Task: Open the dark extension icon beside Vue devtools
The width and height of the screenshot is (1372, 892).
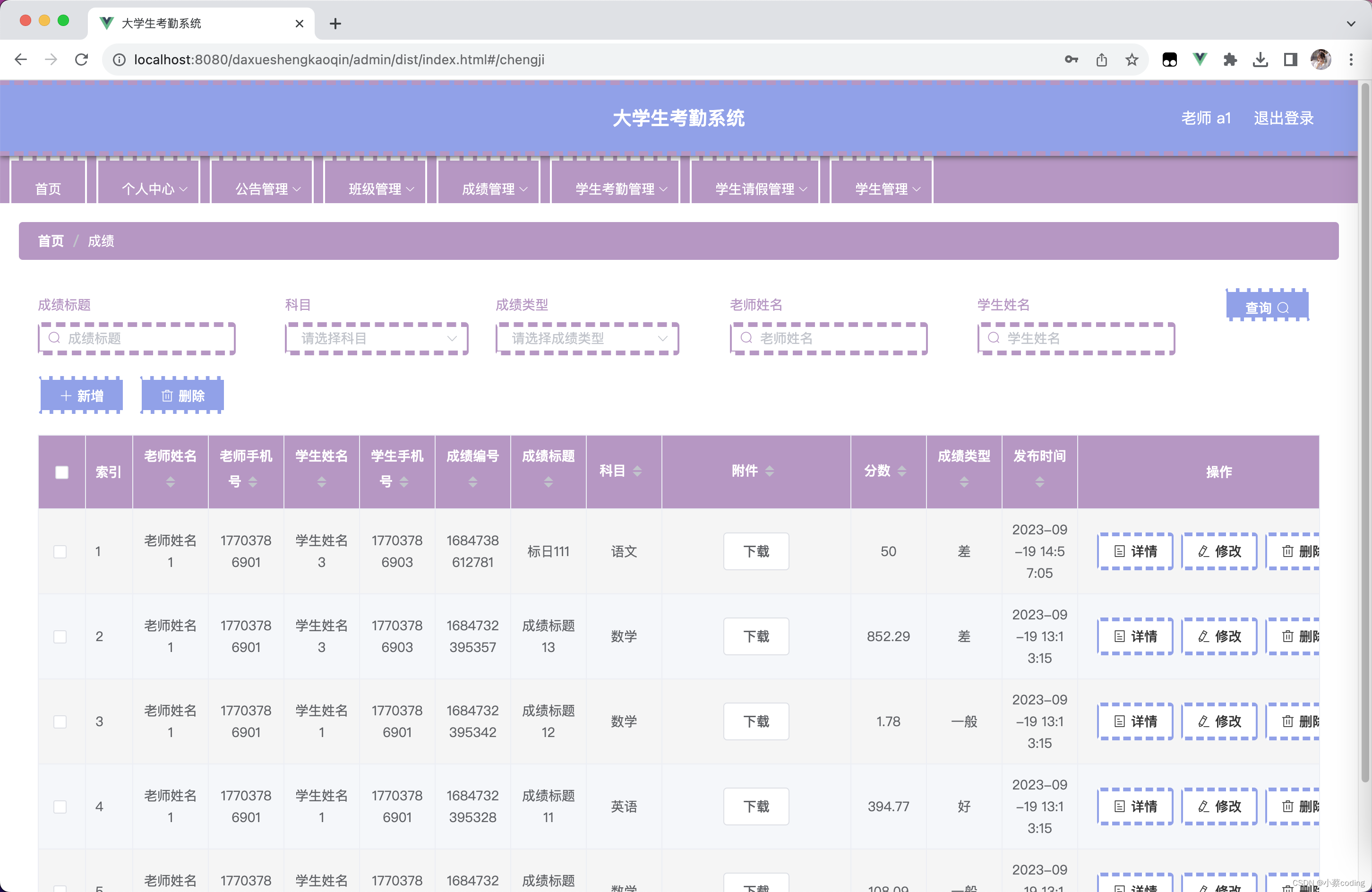Action: [1170, 60]
